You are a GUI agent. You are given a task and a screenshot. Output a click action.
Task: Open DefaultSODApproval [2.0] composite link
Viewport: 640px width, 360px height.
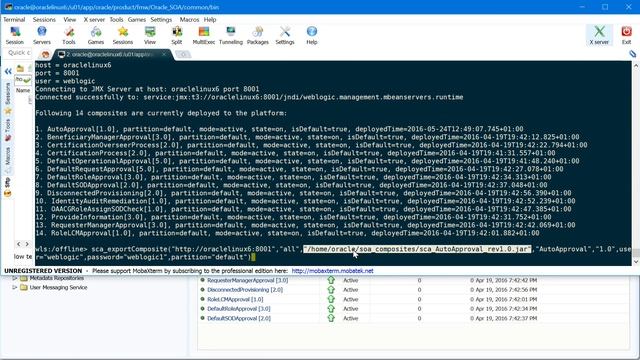click(x=239, y=318)
